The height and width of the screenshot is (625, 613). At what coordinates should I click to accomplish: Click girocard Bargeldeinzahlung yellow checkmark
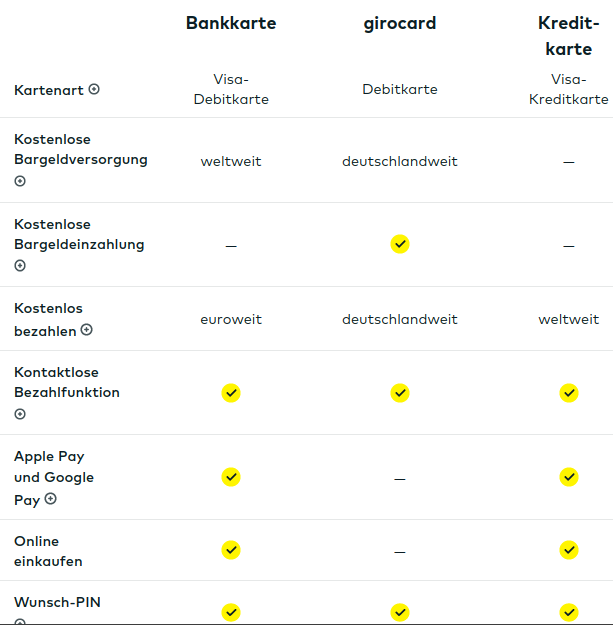(x=400, y=244)
